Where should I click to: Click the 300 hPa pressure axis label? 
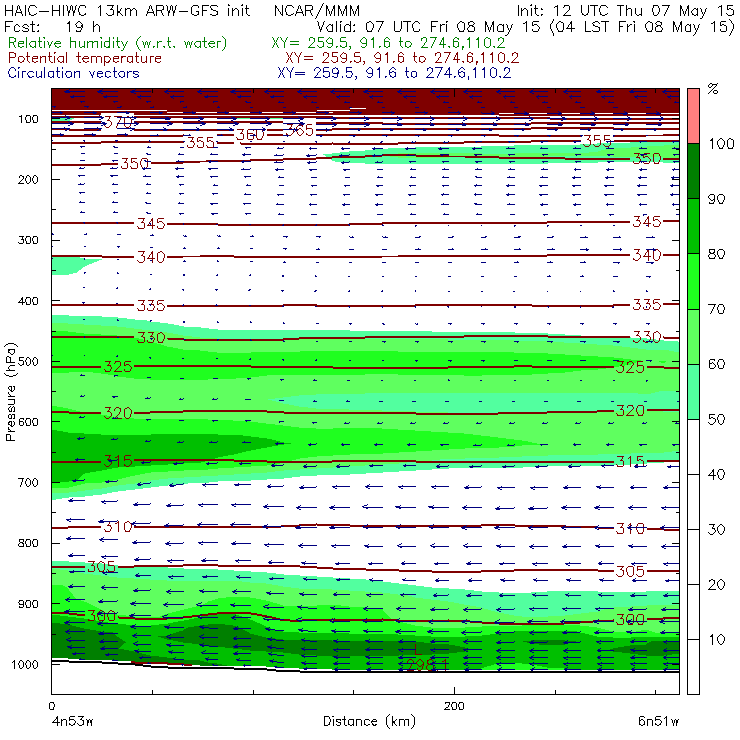click(x=28, y=240)
